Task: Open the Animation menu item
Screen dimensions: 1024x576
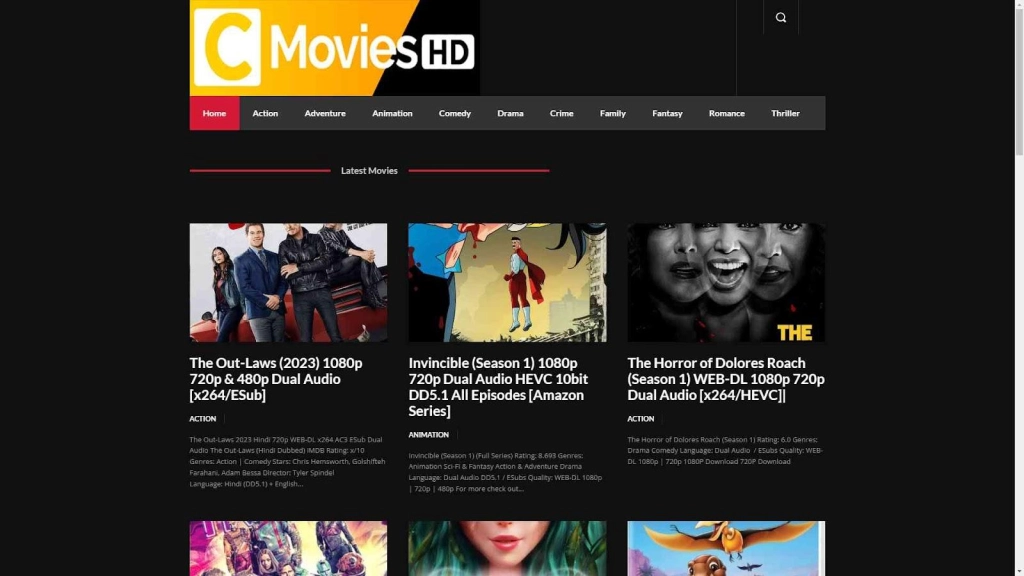Action: tap(392, 113)
